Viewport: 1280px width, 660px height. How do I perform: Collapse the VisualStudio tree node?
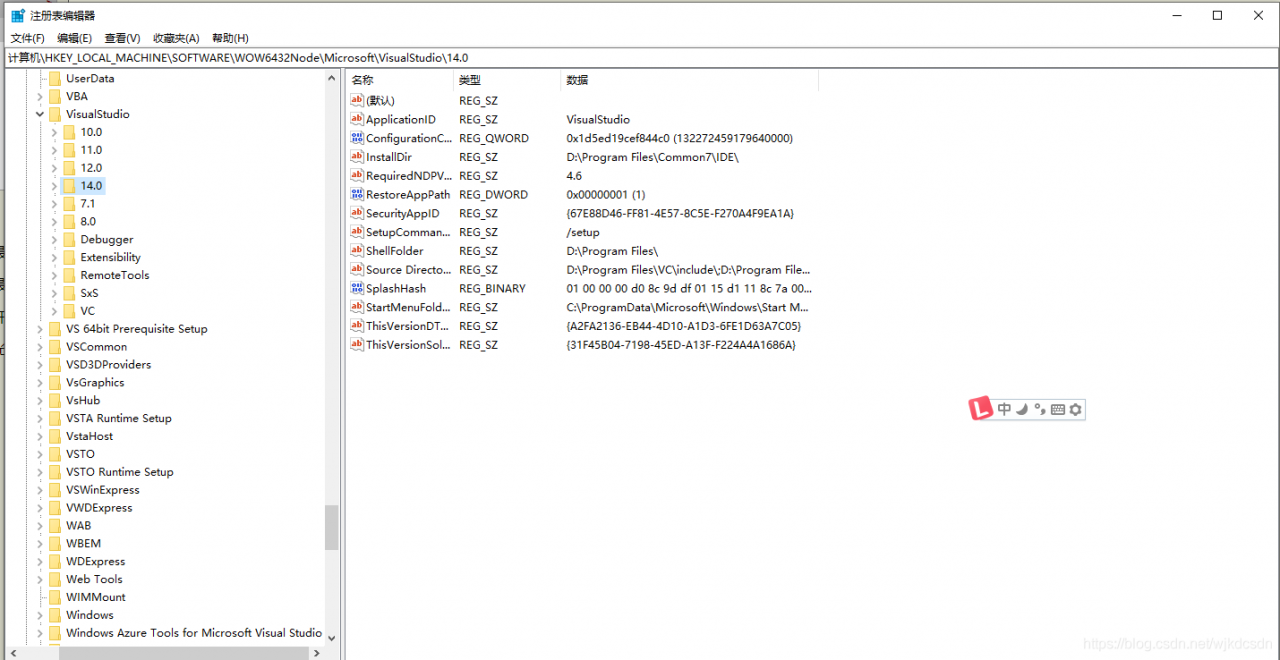tap(40, 114)
